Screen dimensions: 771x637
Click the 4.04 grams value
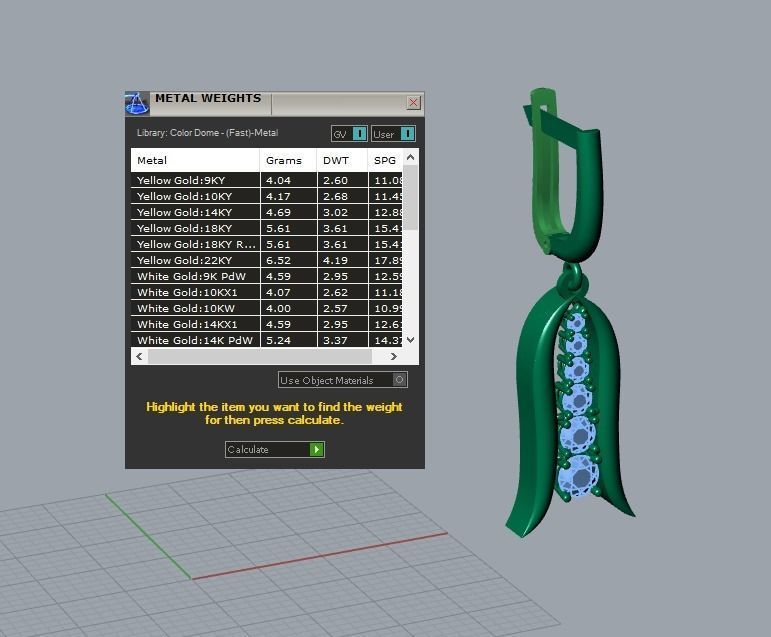click(278, 181)
